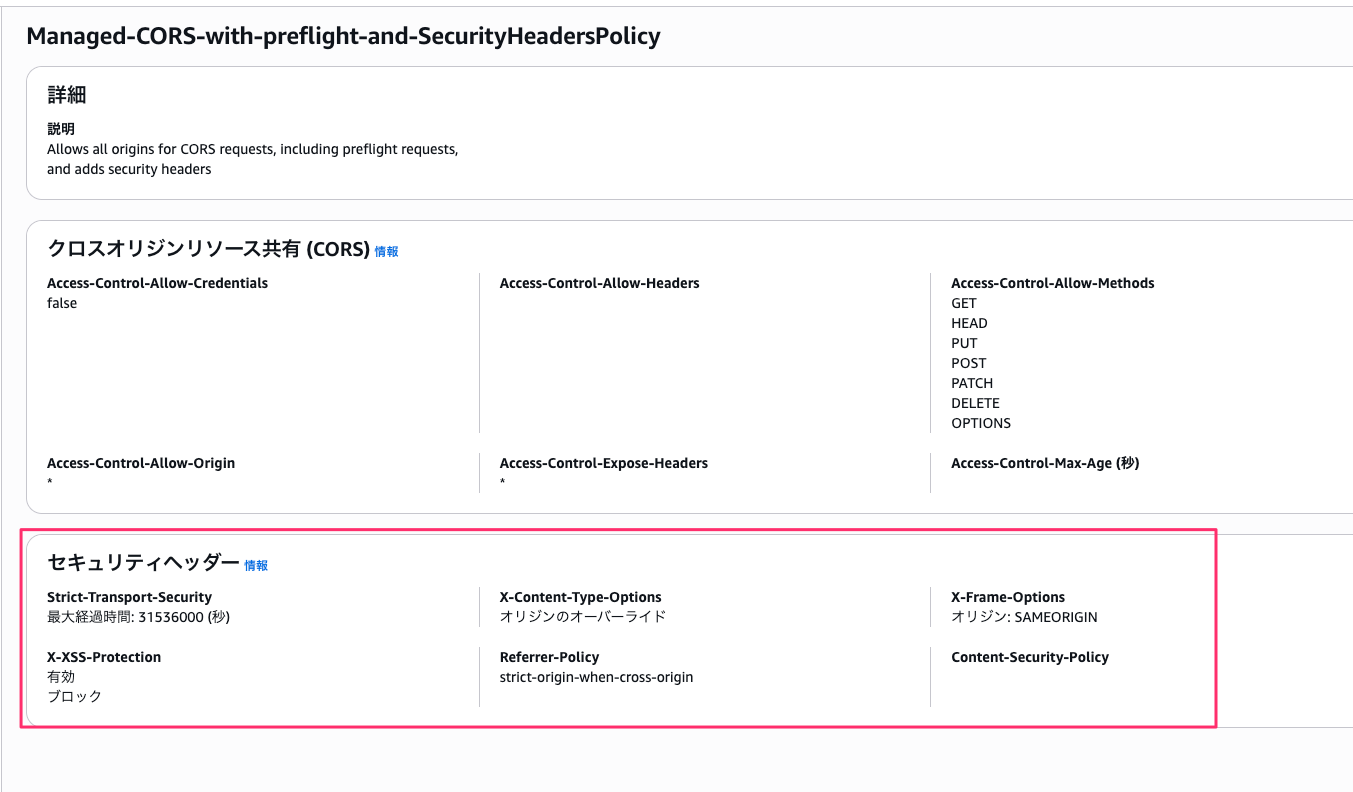This screenshot has height=792, width=1353.
Task: Click the 詳細 section heading
Action: click(67, 96)
